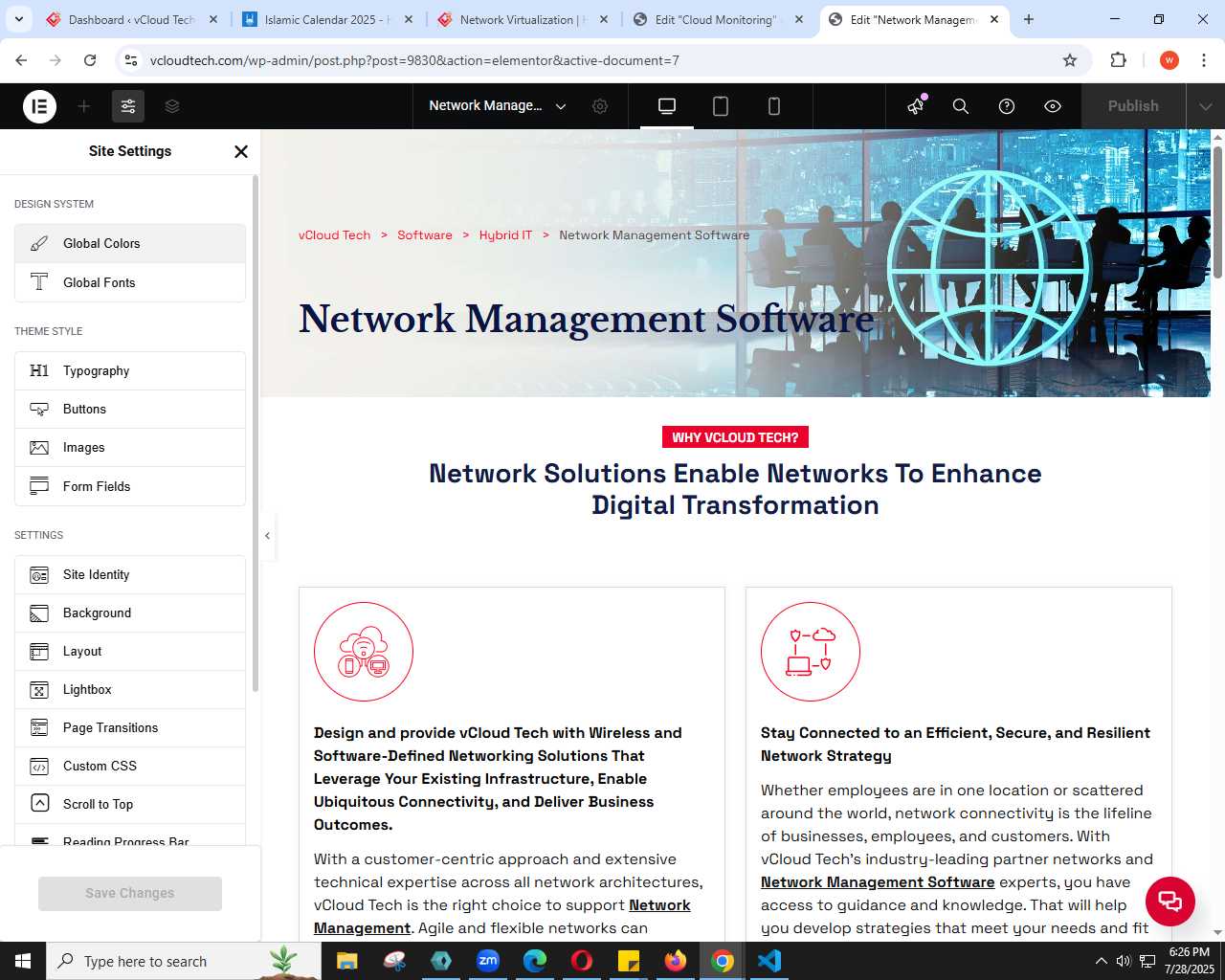Open the Finder search icon
This screenshot has height=980, width=1225.
[961, 106]
